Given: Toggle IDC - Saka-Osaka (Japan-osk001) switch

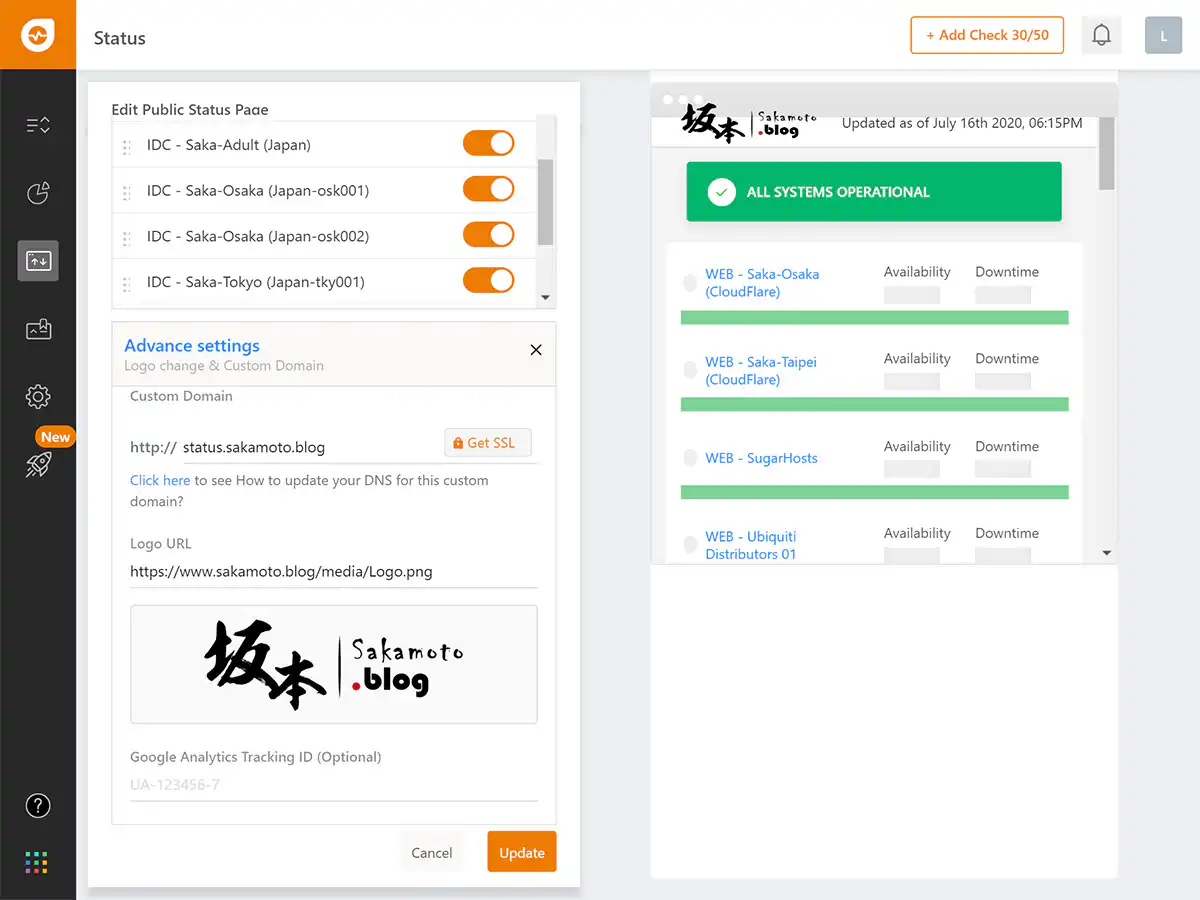Looking at the screenshot, I should point(488,190).
